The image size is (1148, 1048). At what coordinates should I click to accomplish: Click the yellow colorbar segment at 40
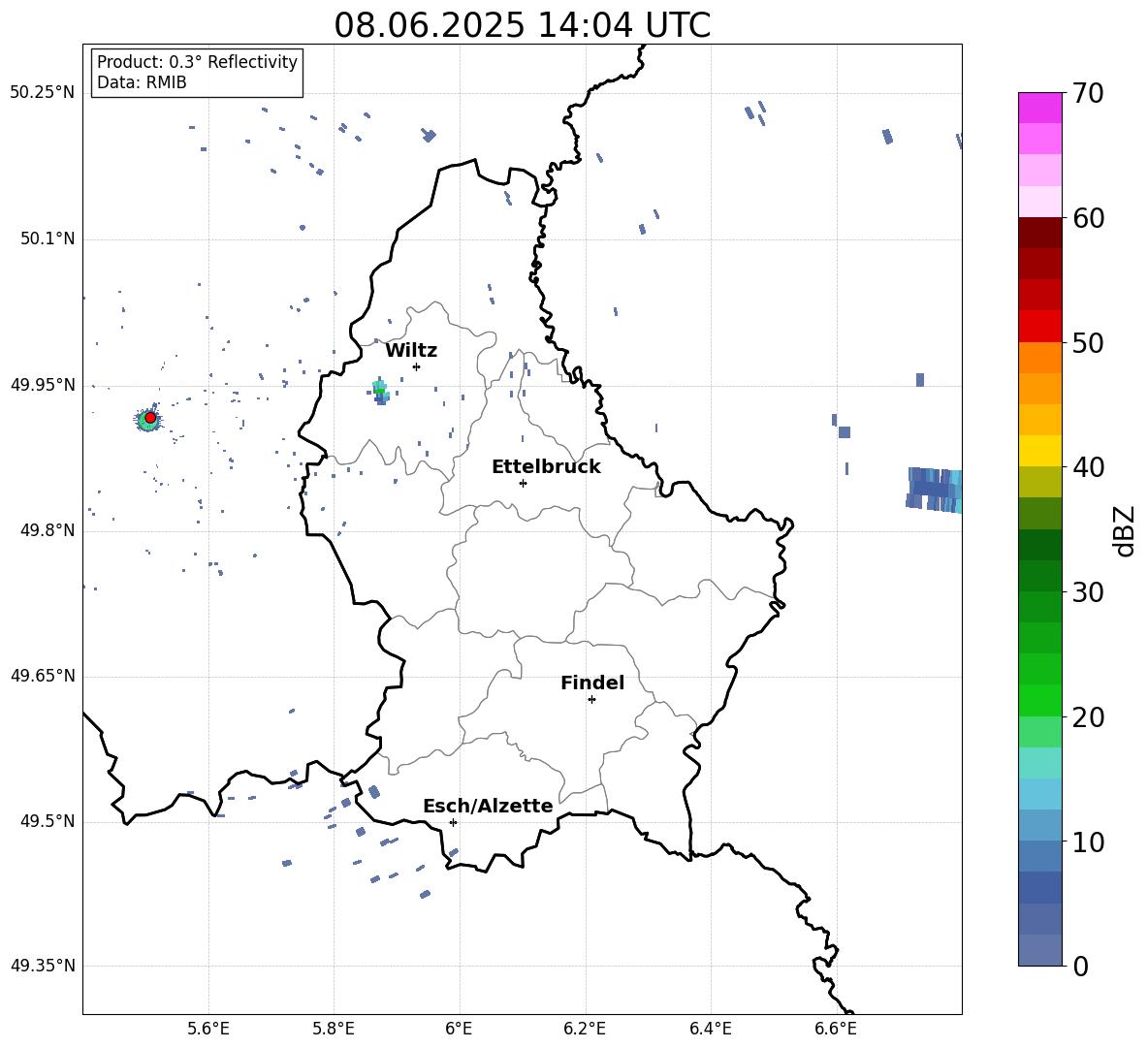(x=1039, y=451)
